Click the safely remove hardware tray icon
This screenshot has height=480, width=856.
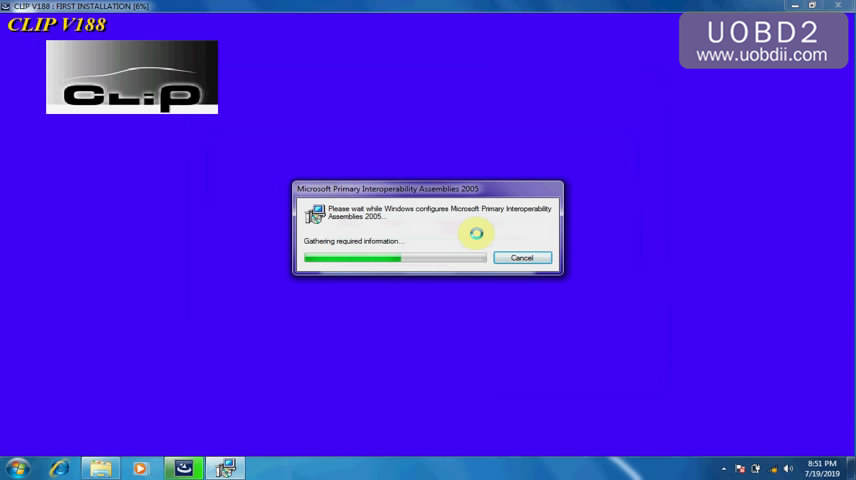(x=756, y=468)
